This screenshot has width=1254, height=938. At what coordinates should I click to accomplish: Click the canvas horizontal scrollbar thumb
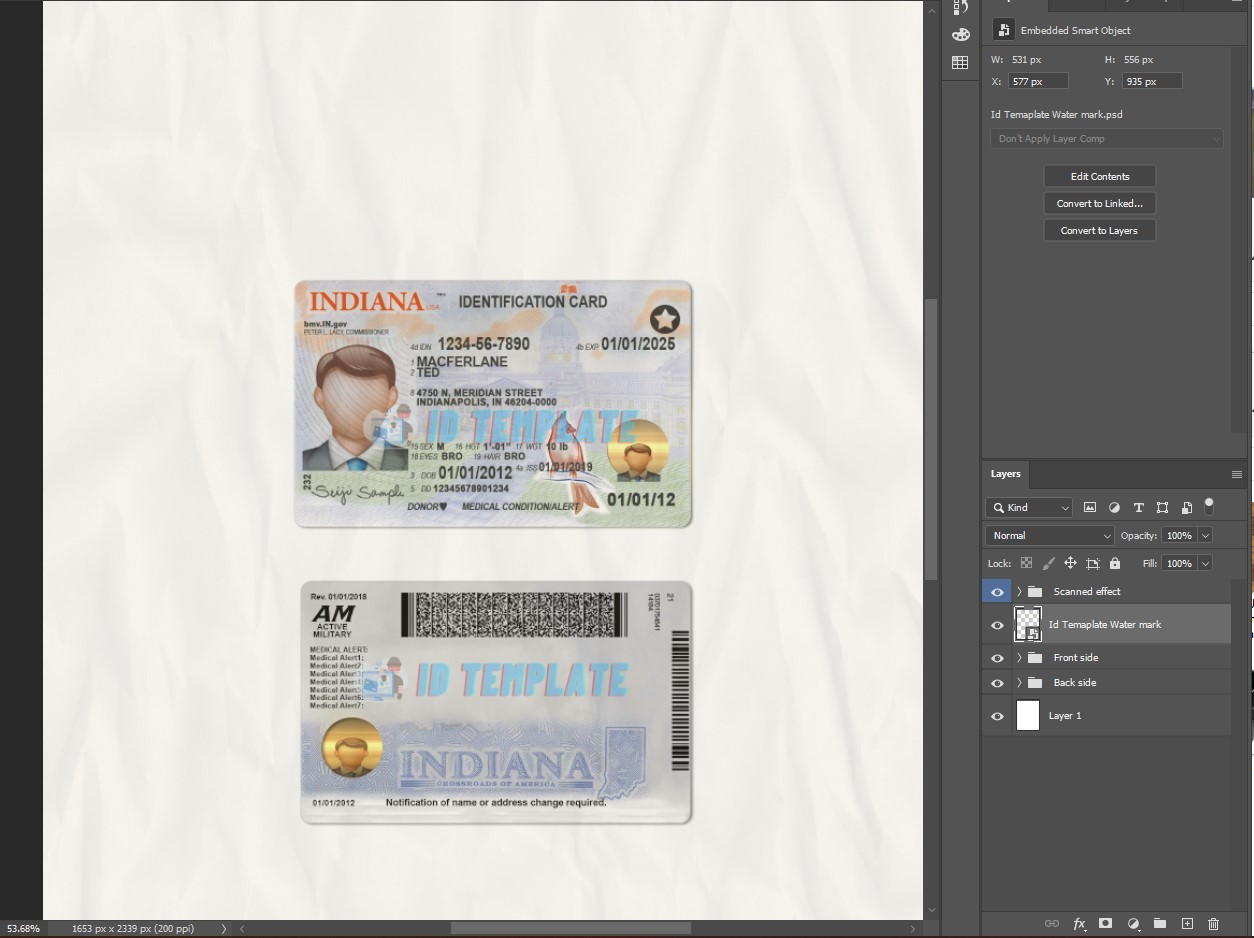pyautogui.click(x=571, y=929)
